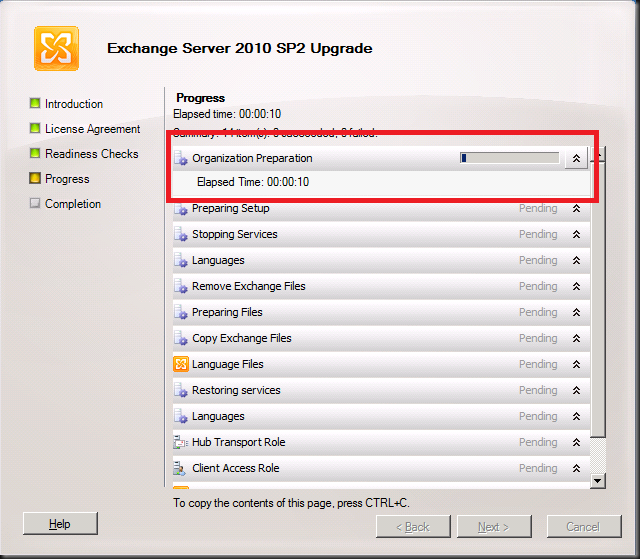Click the Client Access Role label
The height and width of the screenshot is (559, 640).
pyautogui.click(x=236, y=468)
